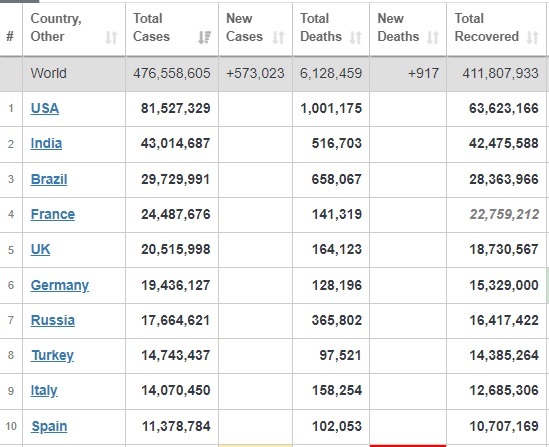
Task: Sort by Country, Other column arrows
Action: point(111,37)
